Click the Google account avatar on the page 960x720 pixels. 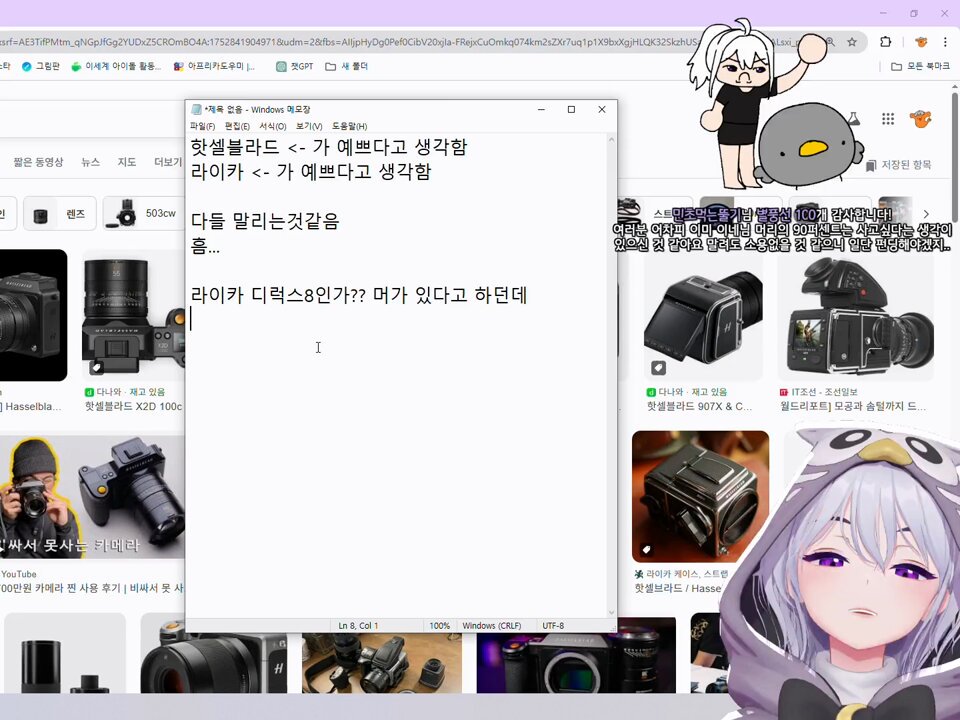coord(920,119)
